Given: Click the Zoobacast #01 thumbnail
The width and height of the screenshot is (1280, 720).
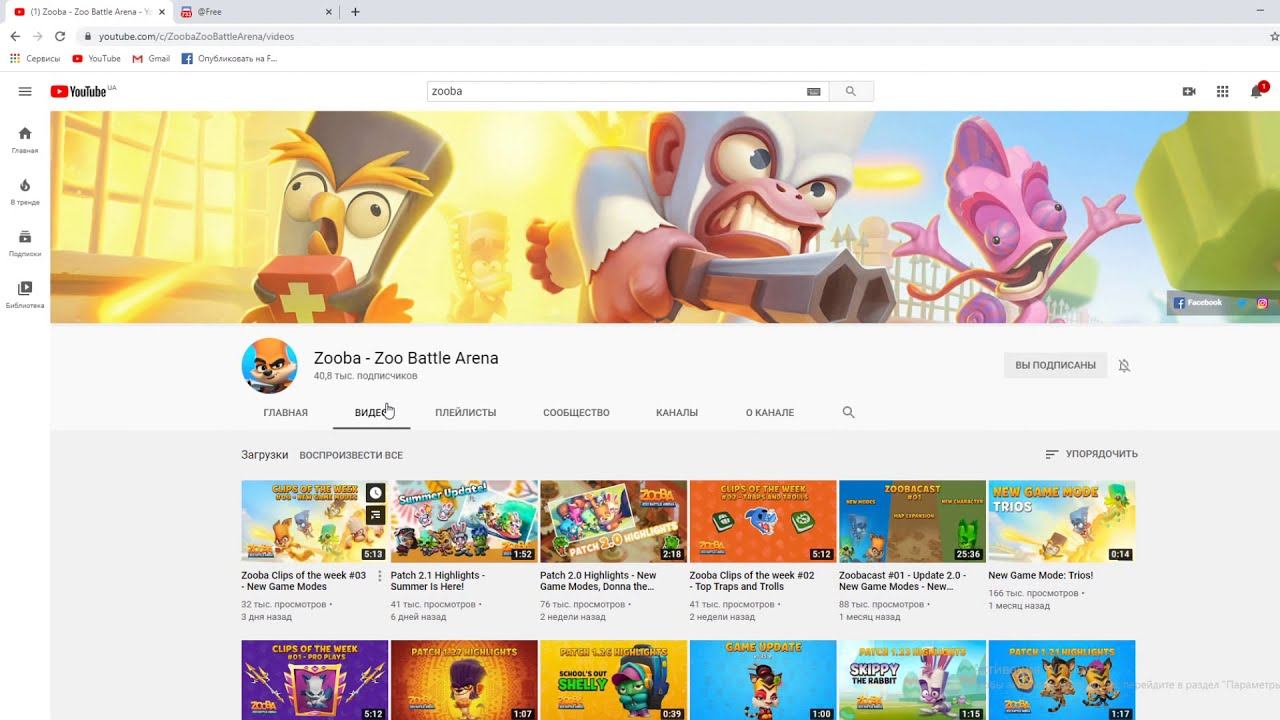Looking at the screenshot, I should [x=912, y=521].
